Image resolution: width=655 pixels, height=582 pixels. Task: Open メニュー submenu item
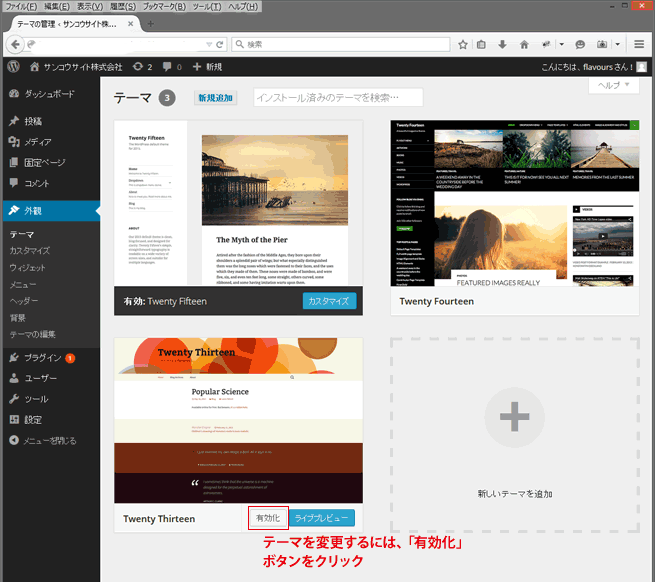click(x=23, y=285)
